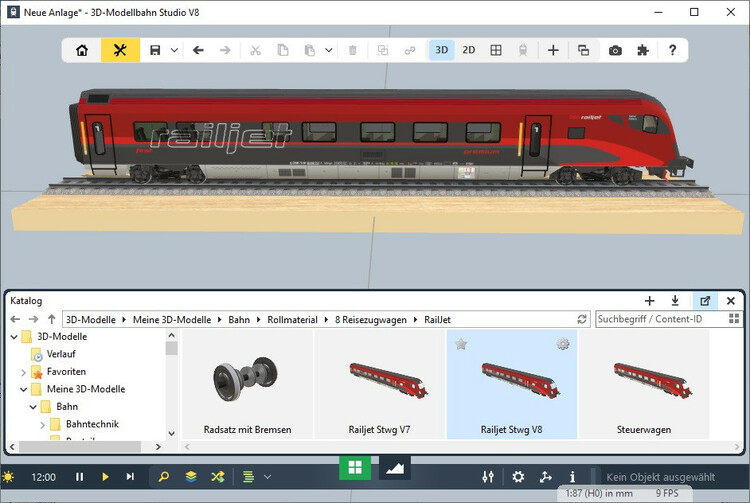
Task: Navigate catalog back arrow
Action: pyautogui.click(x=15, y=319)
